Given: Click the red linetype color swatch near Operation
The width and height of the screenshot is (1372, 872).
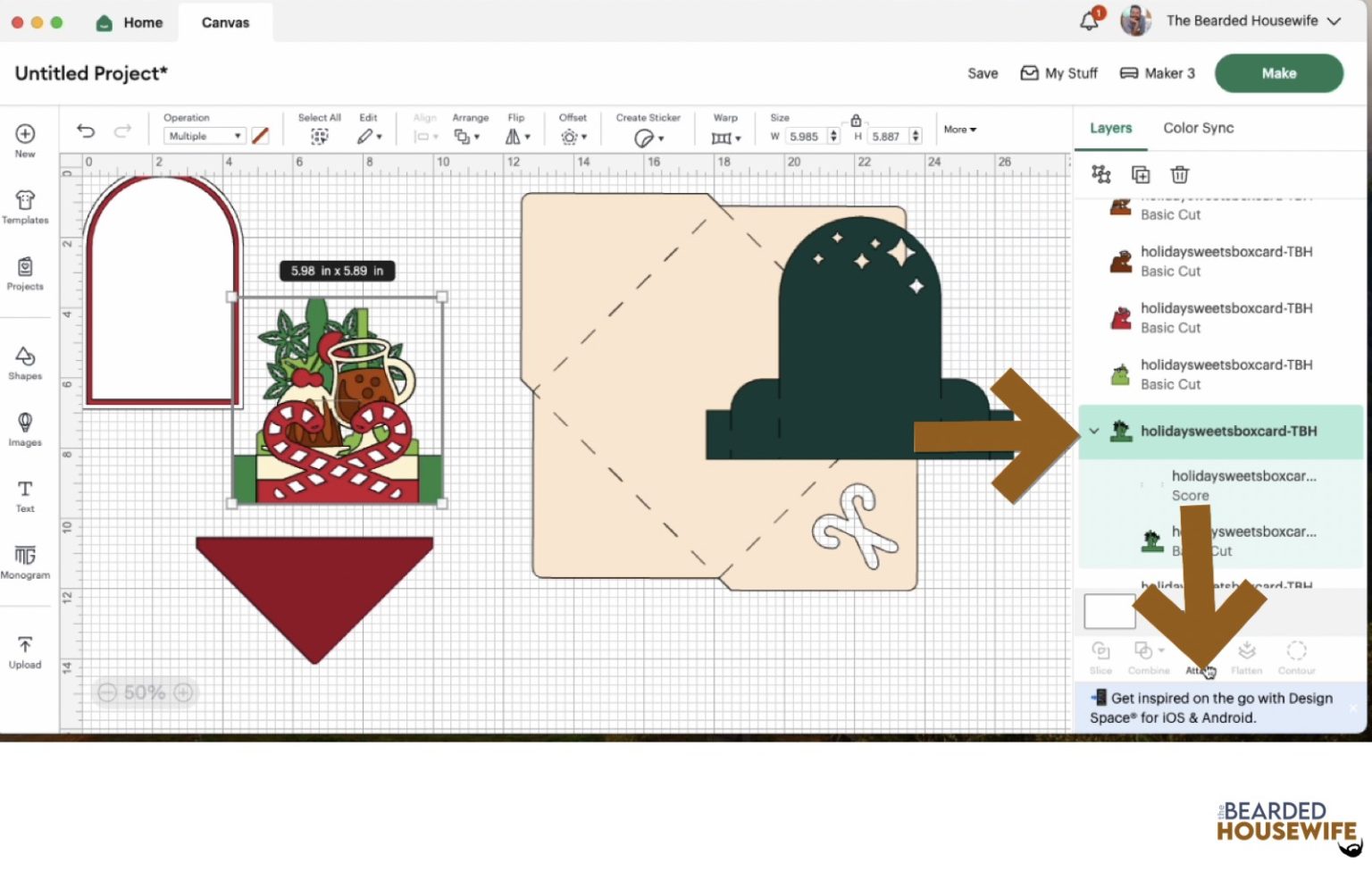Looking at the screenshot, I should (260, 135).
